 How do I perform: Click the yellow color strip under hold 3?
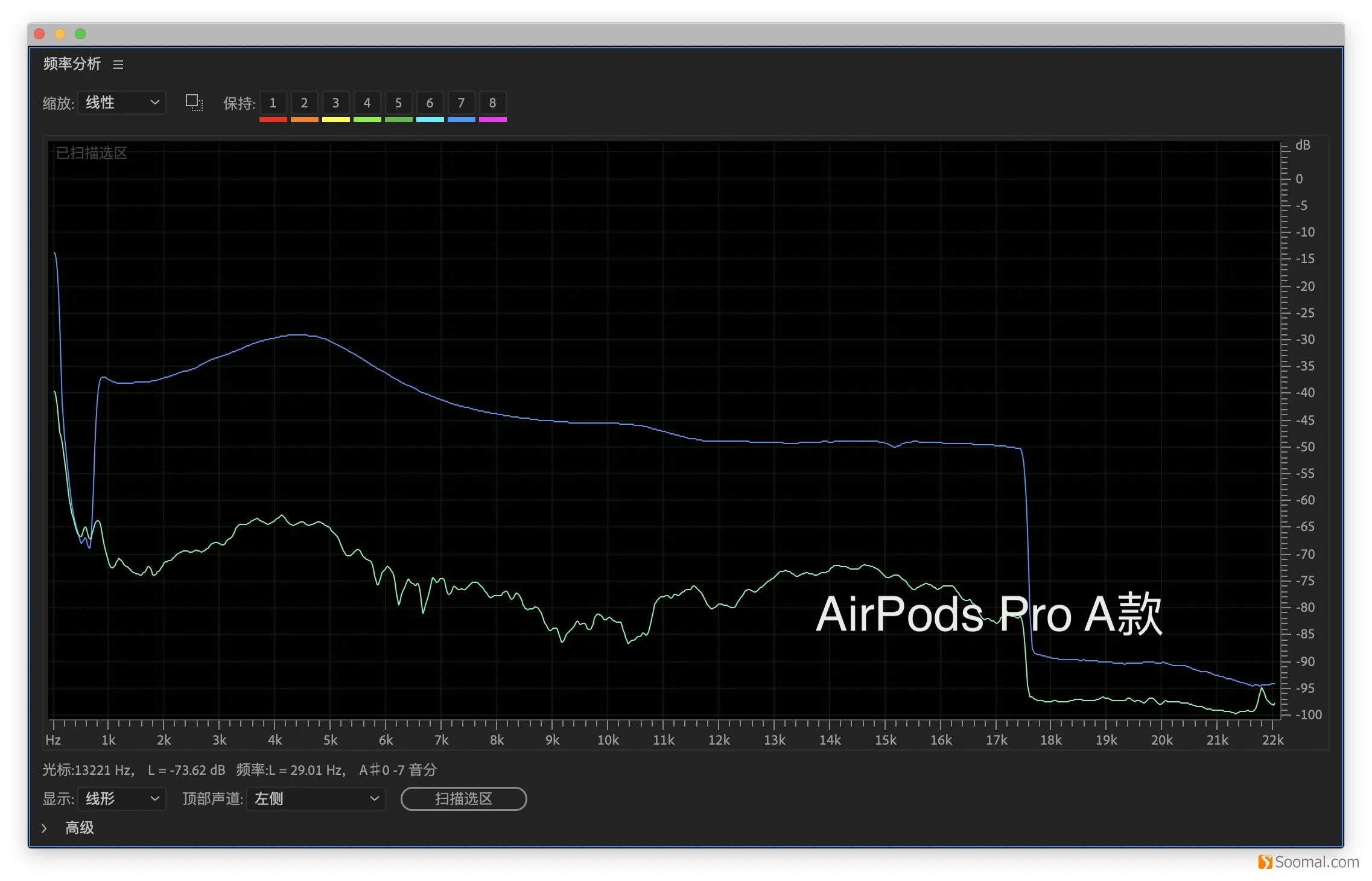click(335, 119)
